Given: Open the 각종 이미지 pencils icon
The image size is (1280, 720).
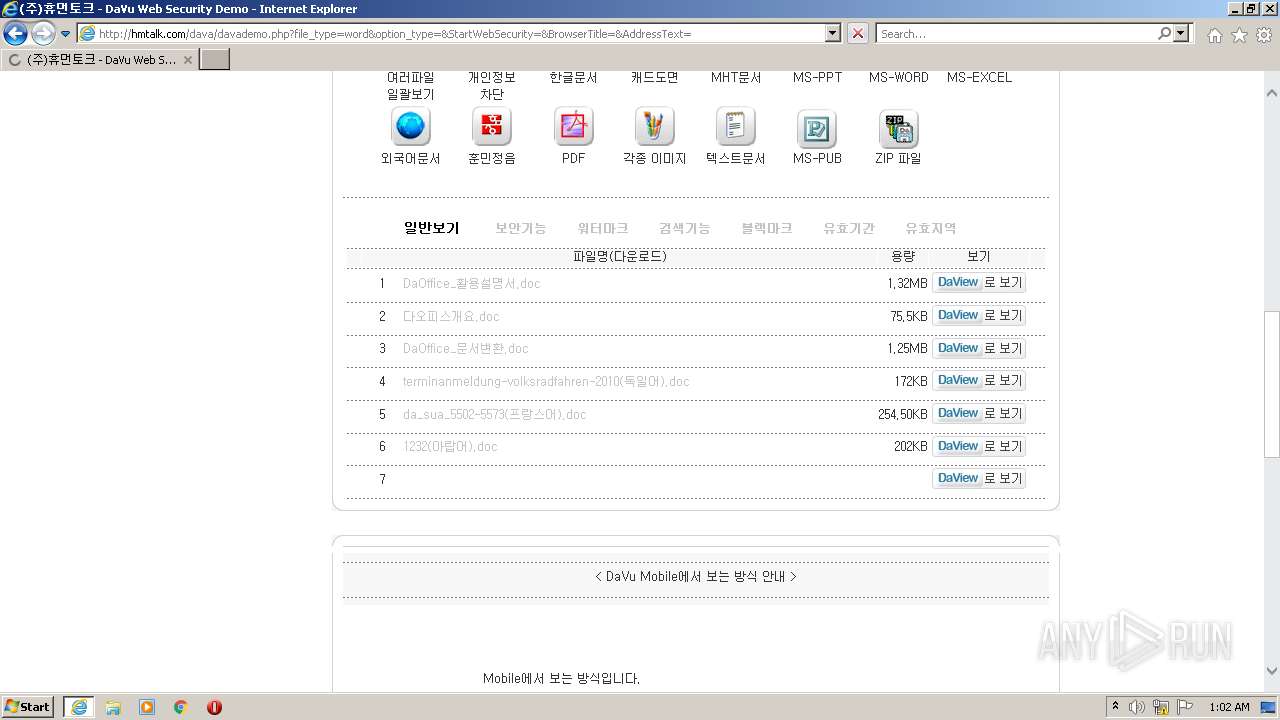Looking at the screenshot, I should [x=654, y=127].
